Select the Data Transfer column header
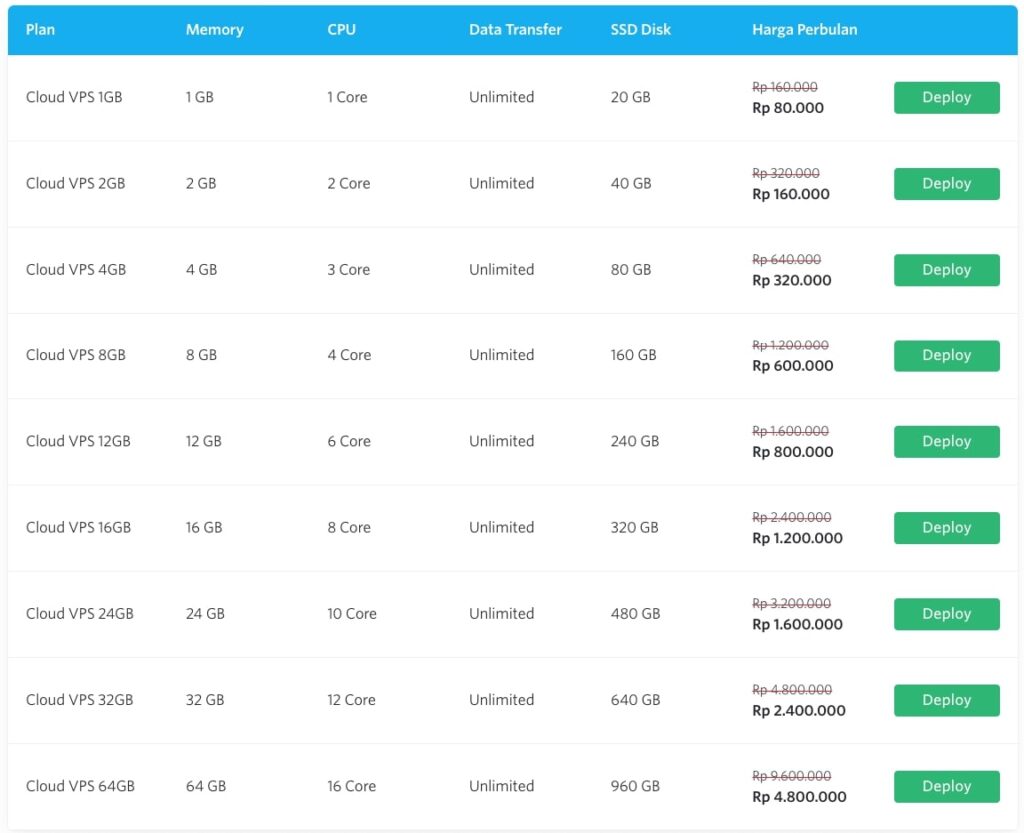 click(x=515, y=30)
